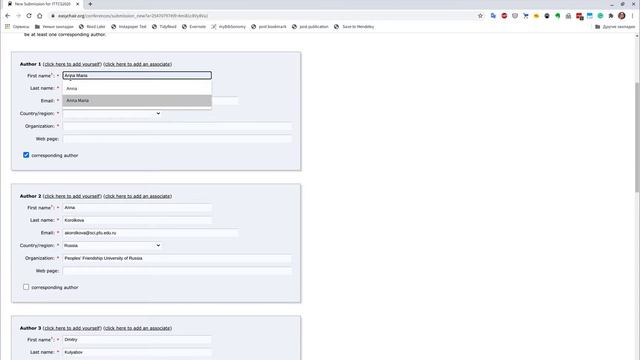Choose 'Anna' from the autocomplete suggestions
The width and height of the screenshot is (640, 360).
(x=137, y=89)
